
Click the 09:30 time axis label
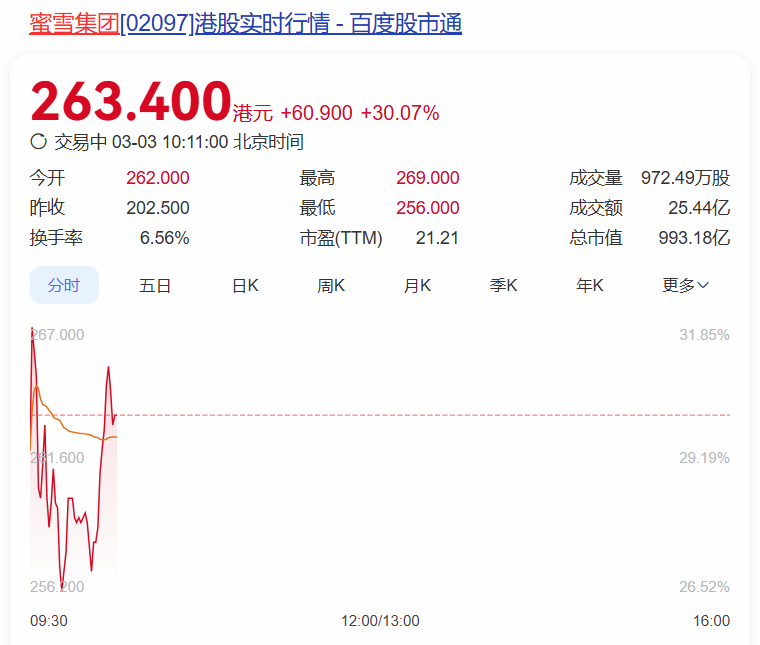(49, 621)
